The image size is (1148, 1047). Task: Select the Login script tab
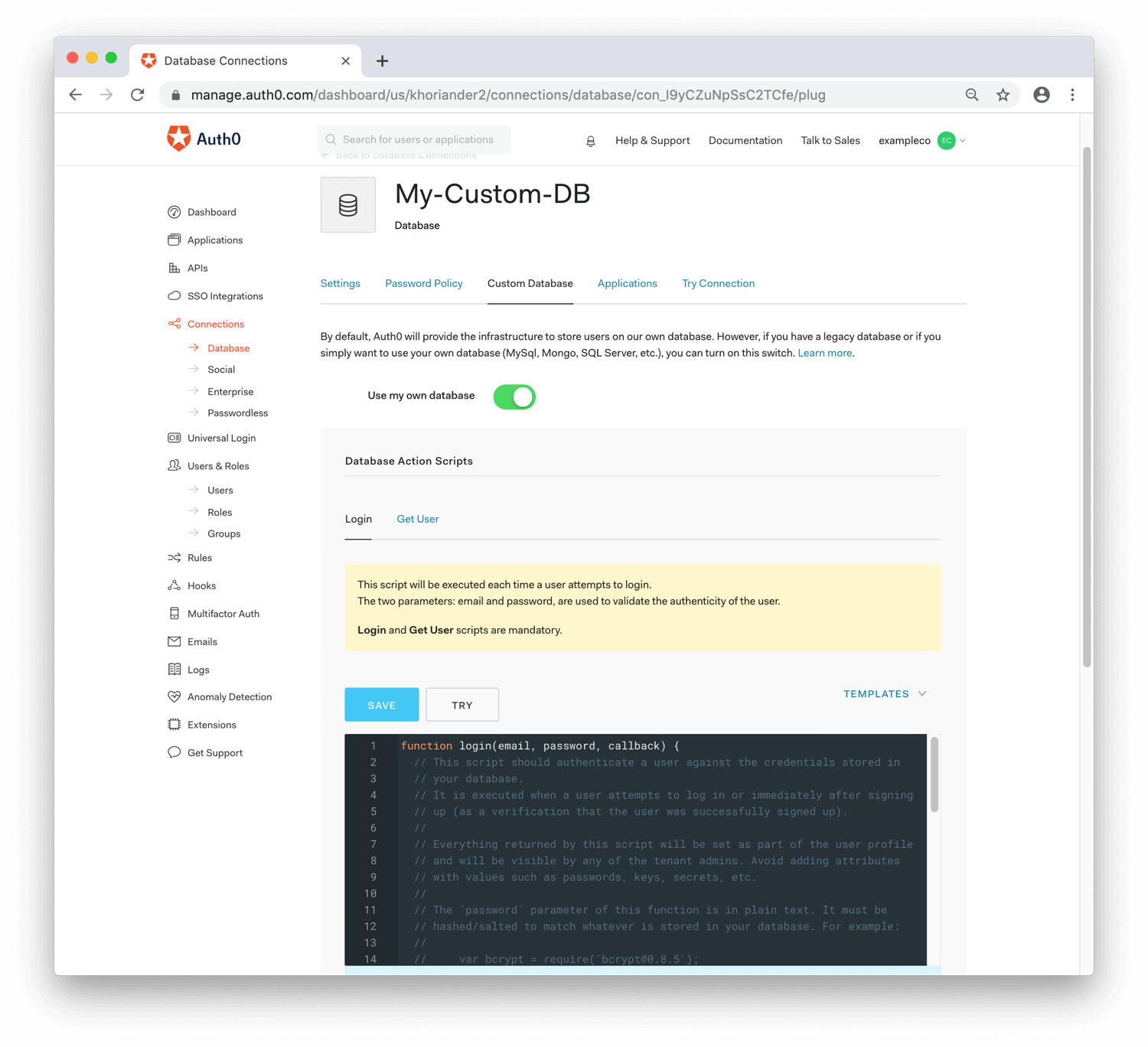358,519
